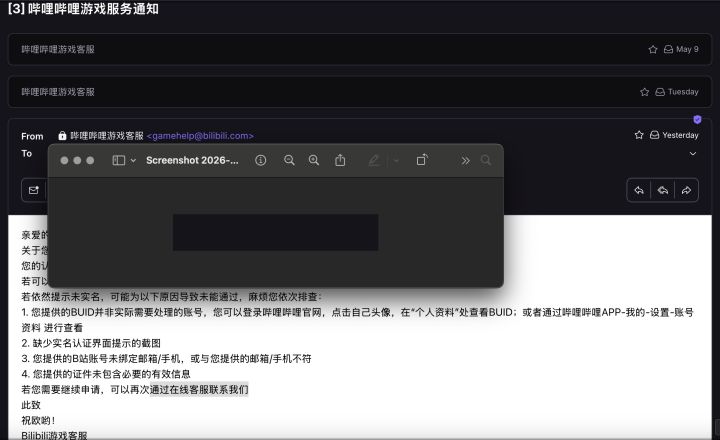The image size is (720, 440).
Task: Toggle Preview sidebar view button
Action: (x=118, y=160)
